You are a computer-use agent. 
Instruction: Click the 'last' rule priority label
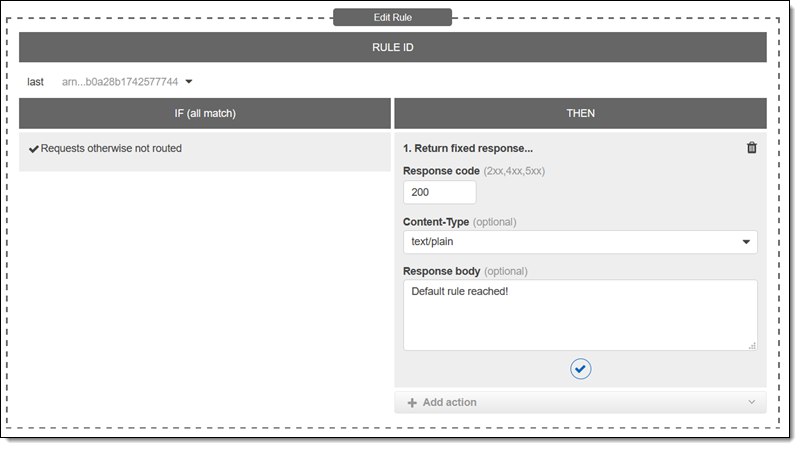(x=35, y=82)
